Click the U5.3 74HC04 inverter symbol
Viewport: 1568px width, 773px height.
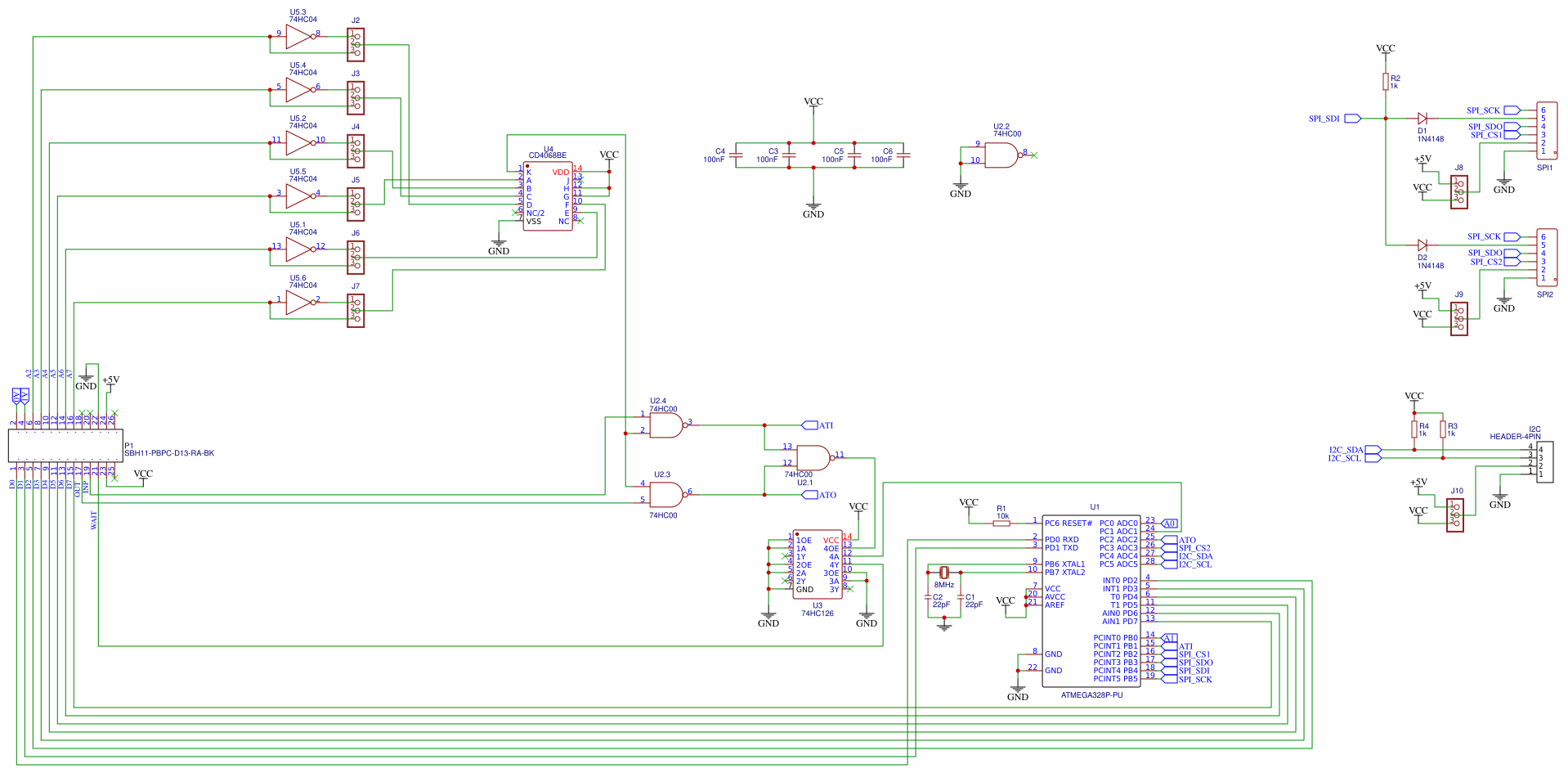pyautogui.click(x=296, y=36)
